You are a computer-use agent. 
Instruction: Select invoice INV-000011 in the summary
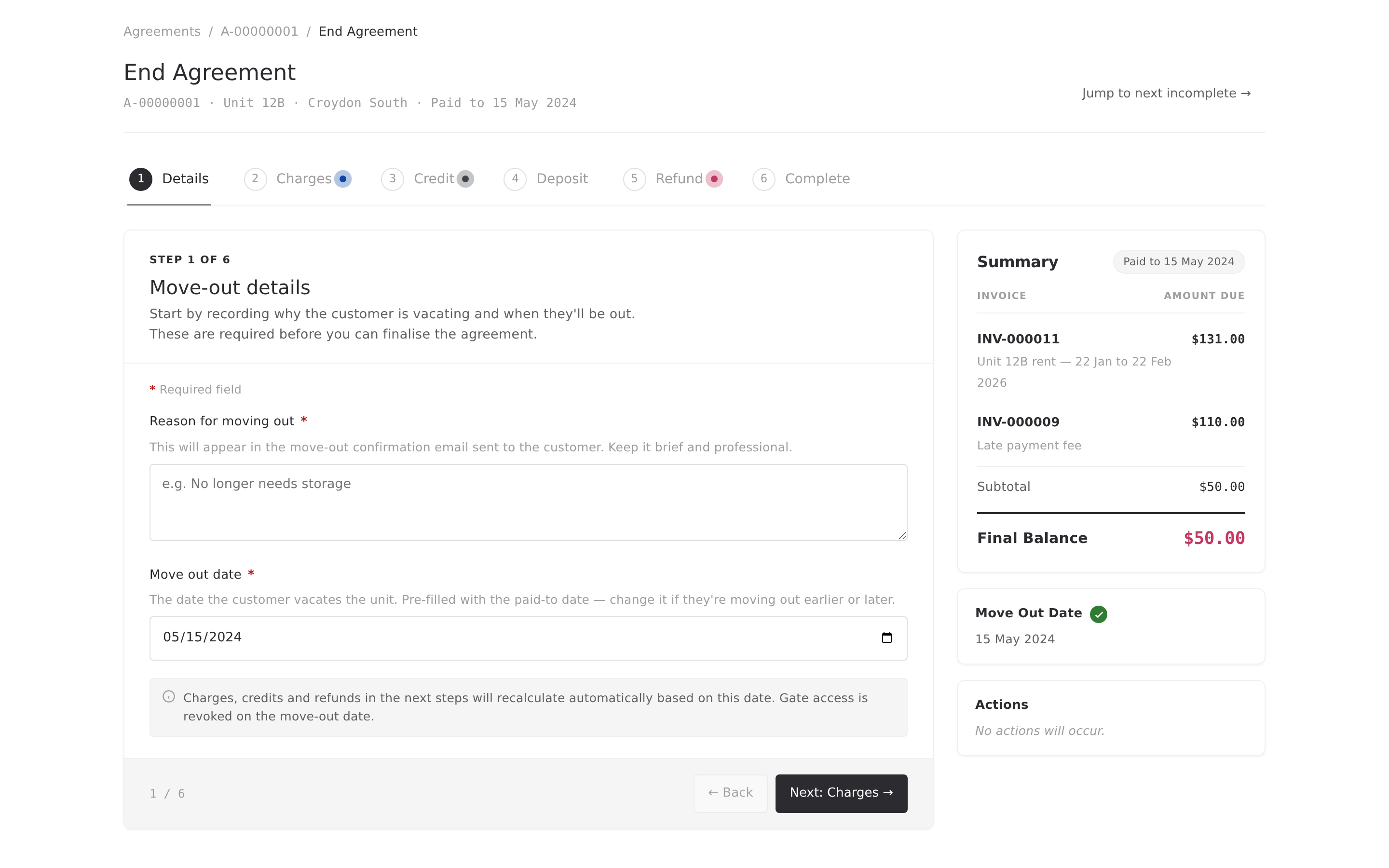[1018, 339]
